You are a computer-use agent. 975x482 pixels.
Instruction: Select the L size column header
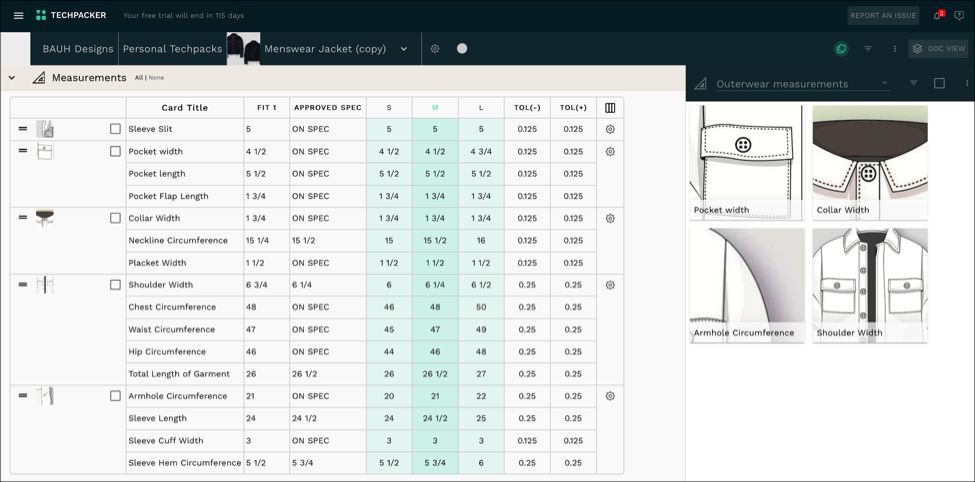click(x=481, y=108)
